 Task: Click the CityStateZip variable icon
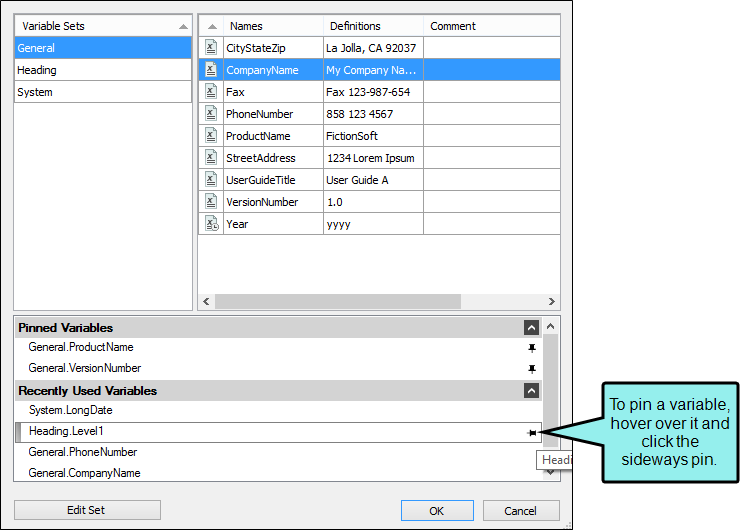(211, 48)
